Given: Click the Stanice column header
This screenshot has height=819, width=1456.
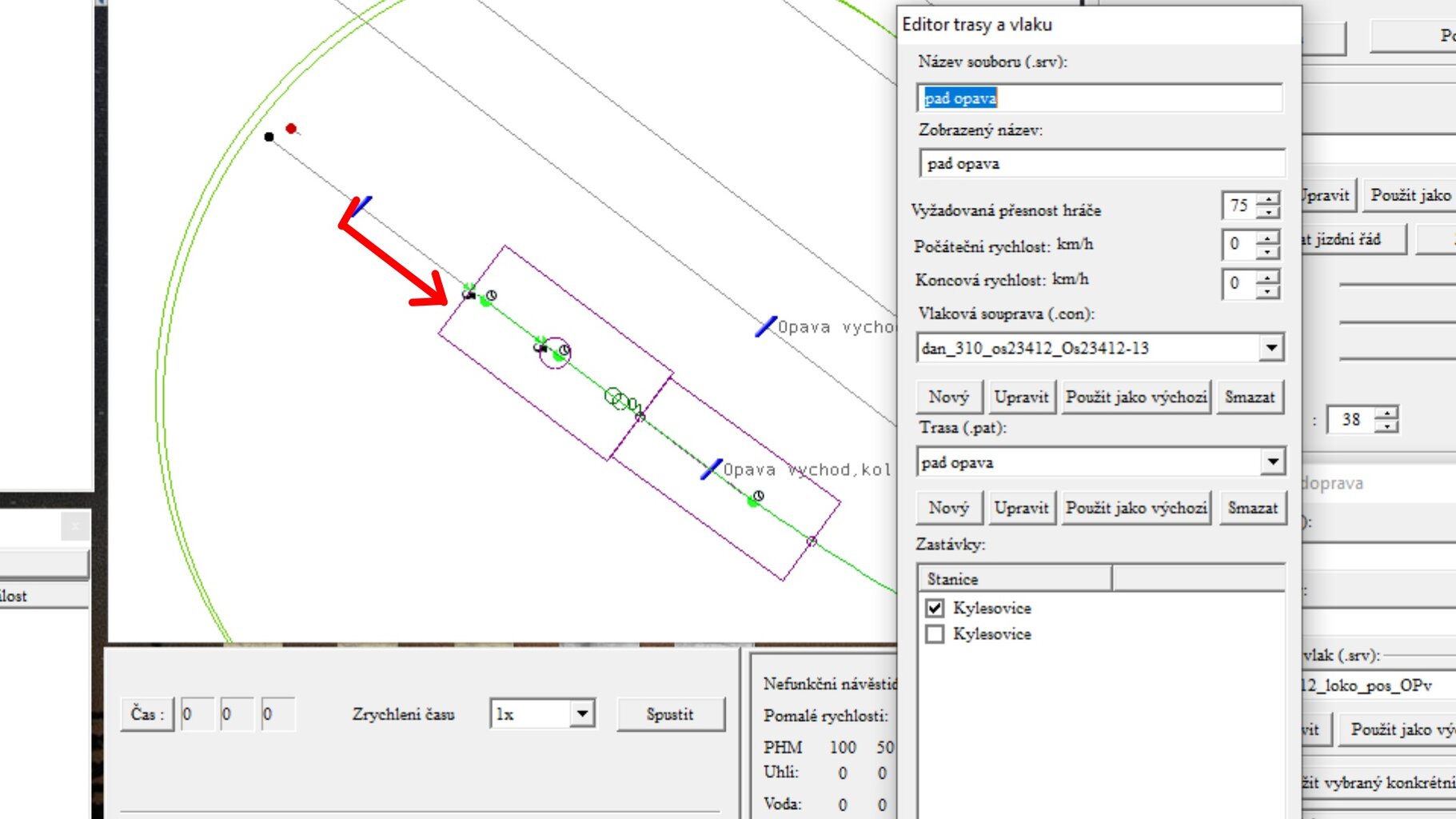Looking at the screenshot, I should tap(1014, 578).
